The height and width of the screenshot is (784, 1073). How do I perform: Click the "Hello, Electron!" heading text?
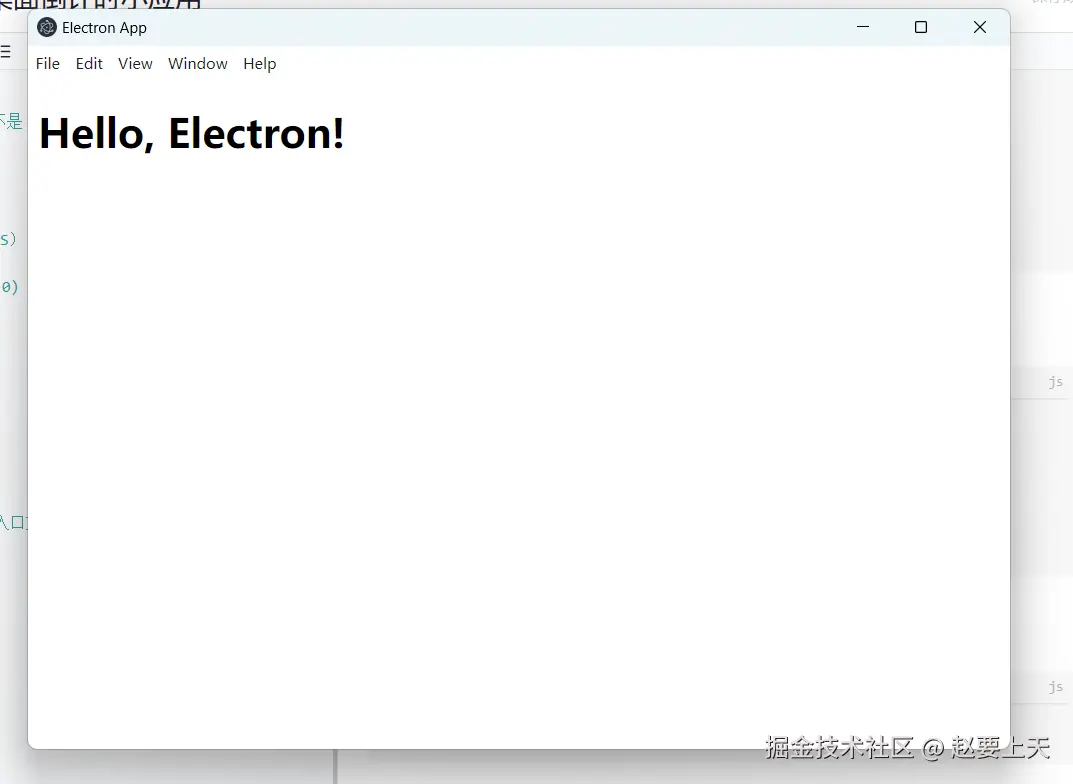tap(192, 133)
